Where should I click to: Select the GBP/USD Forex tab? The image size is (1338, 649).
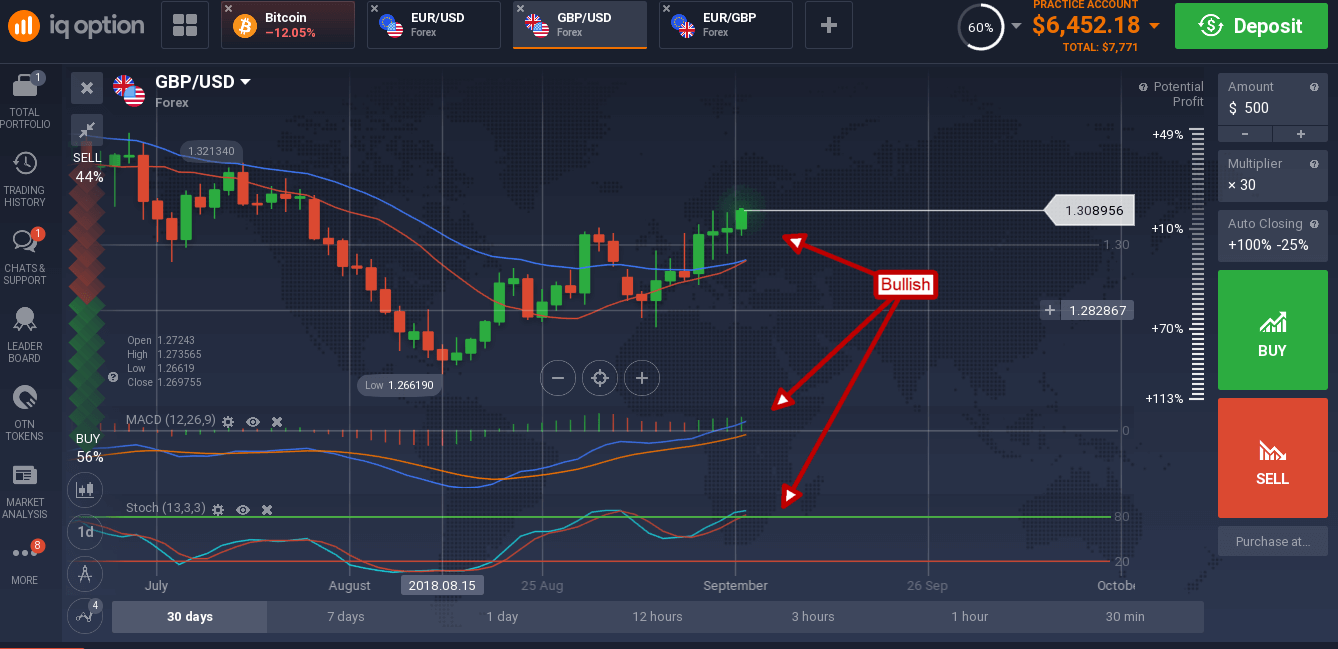coord(580,25)
